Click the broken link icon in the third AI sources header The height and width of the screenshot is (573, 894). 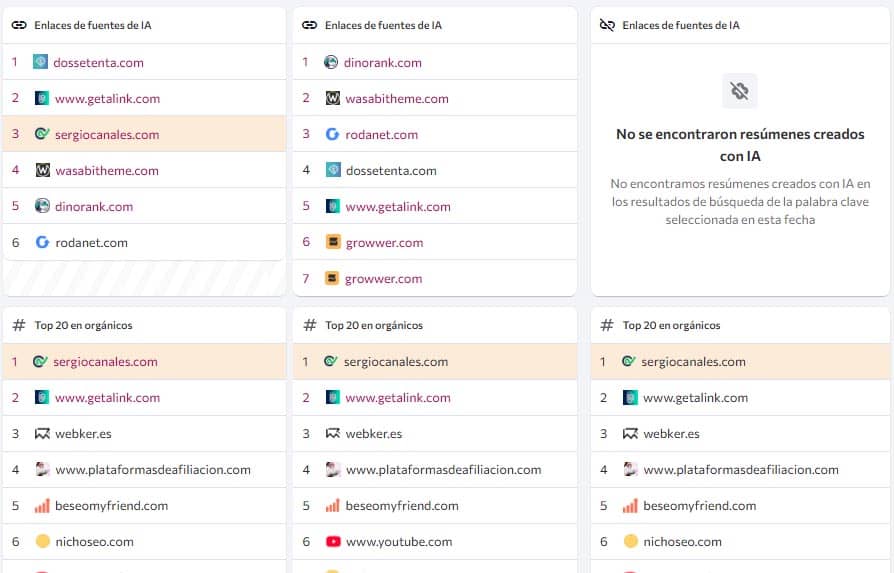coord(607,25)
